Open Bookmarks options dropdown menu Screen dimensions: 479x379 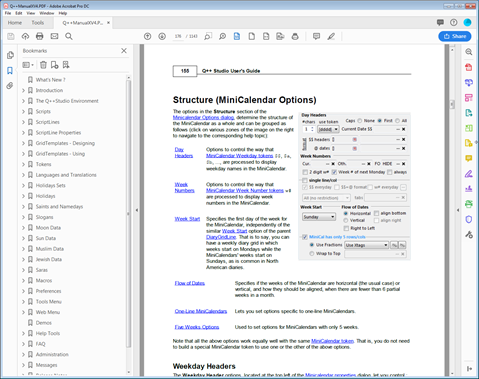click(28, 65)
